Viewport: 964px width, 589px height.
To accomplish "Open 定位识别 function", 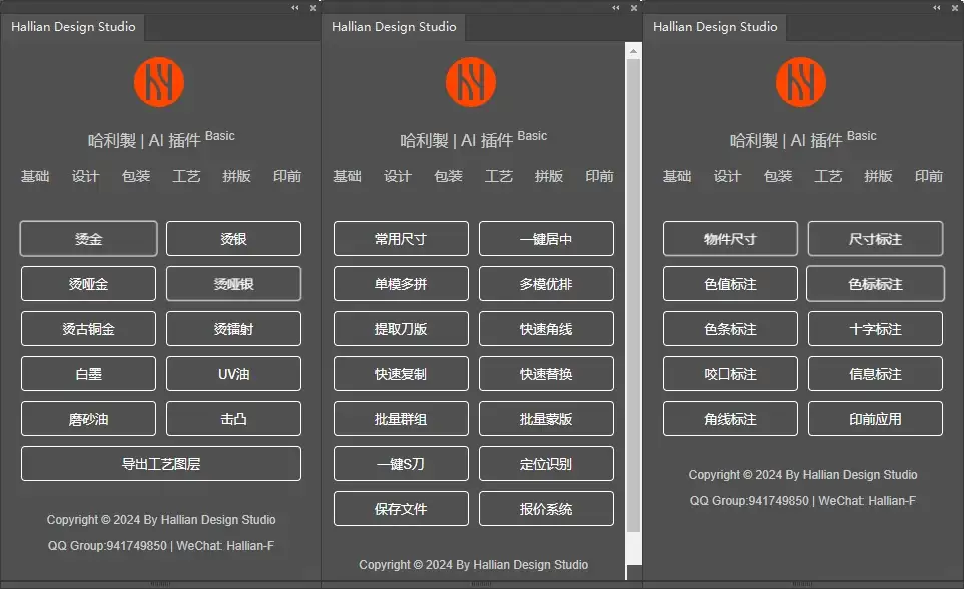I will 547,464.
